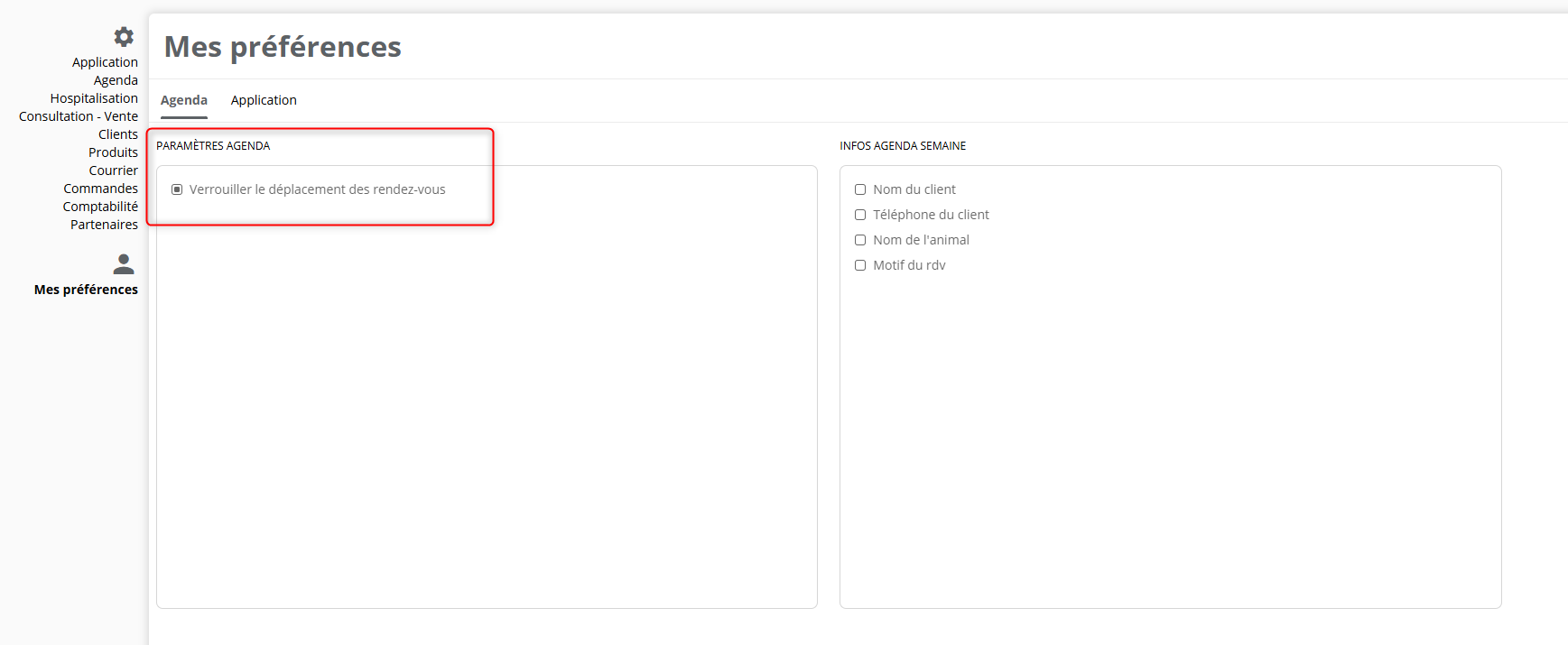1568x645 pixels.
Task: Enable the Motif du rdv checkbox
Action: pyautogui.click(x=860, y=265)
